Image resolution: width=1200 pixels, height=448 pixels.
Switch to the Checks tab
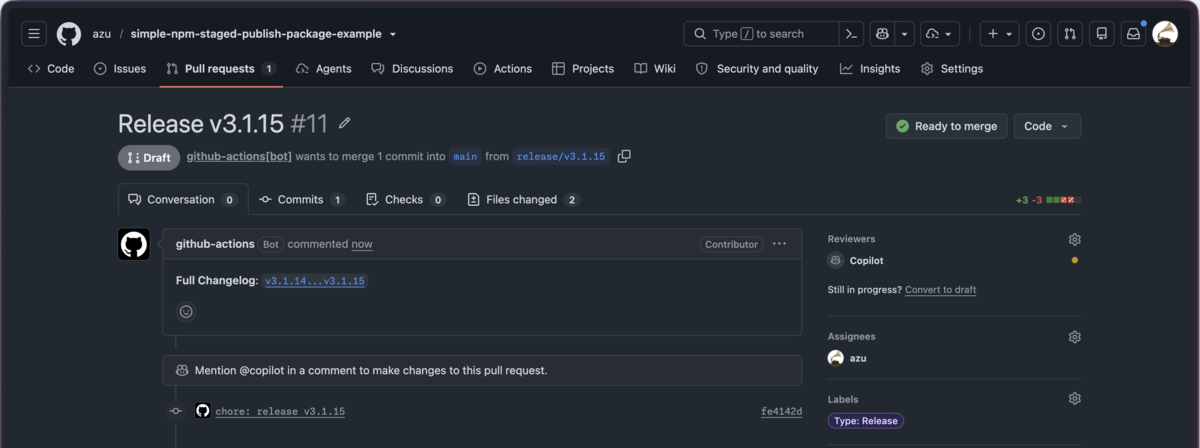(406, 200)
